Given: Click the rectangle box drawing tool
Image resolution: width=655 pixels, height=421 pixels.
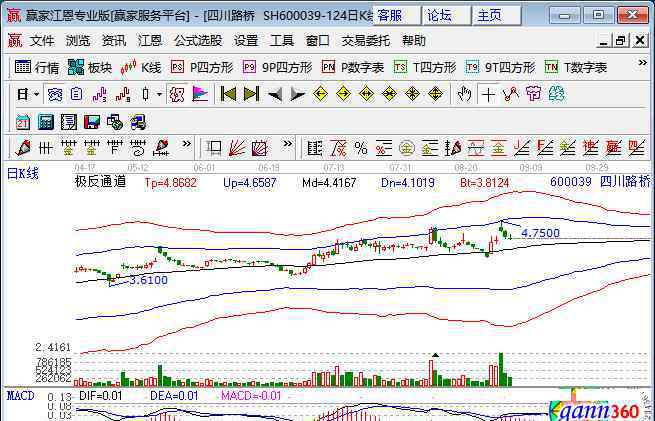Looking at the screenshot, I should (214, 147).
